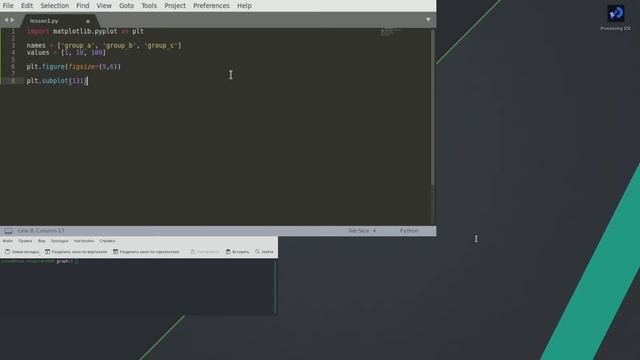The width and height of the screenshot is (640, 360).
Task: Click the Find magnifier icon in terminal toolbar
Action: point(258,252)
